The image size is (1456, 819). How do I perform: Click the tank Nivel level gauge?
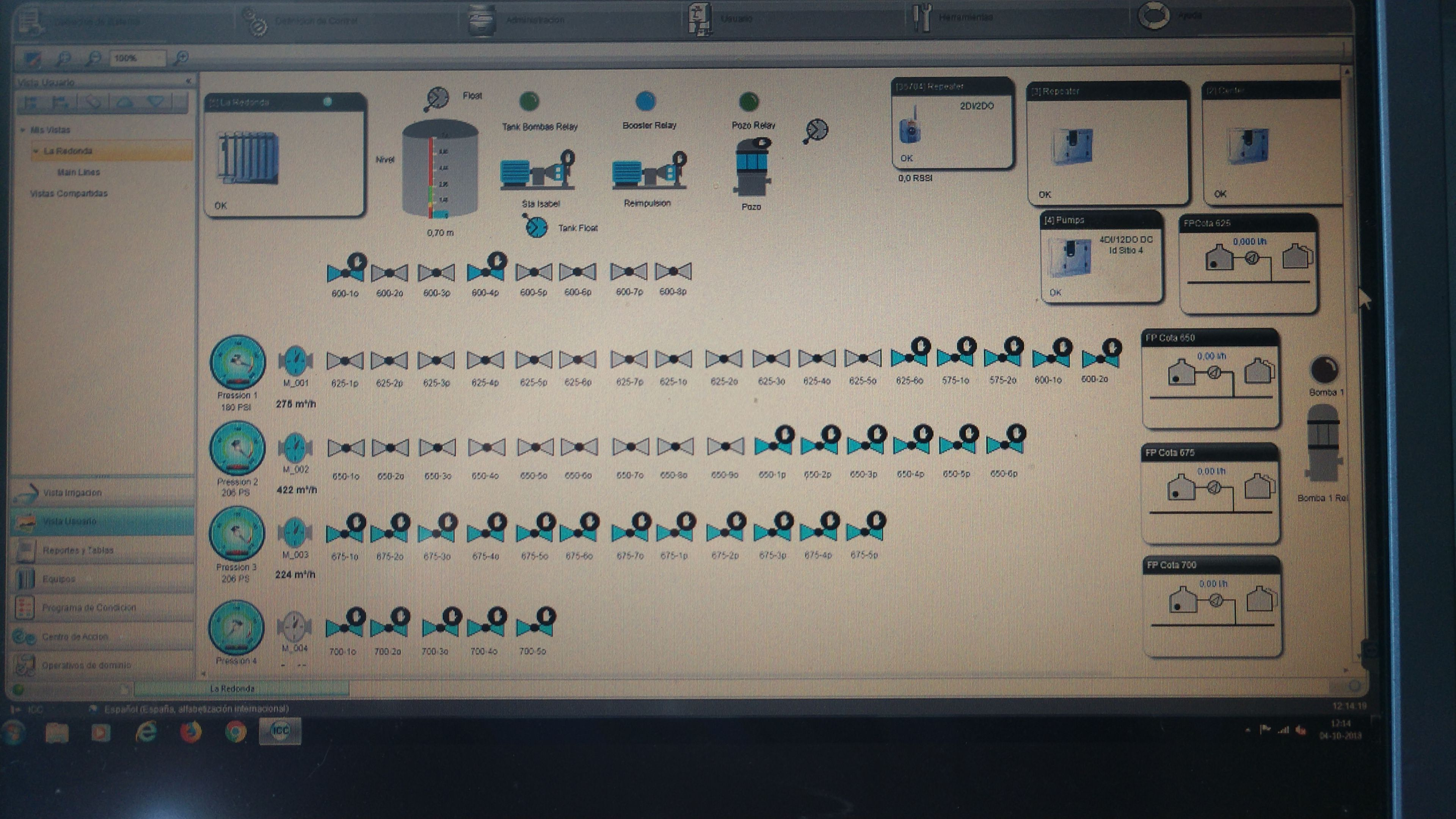(x=439, y=173)
